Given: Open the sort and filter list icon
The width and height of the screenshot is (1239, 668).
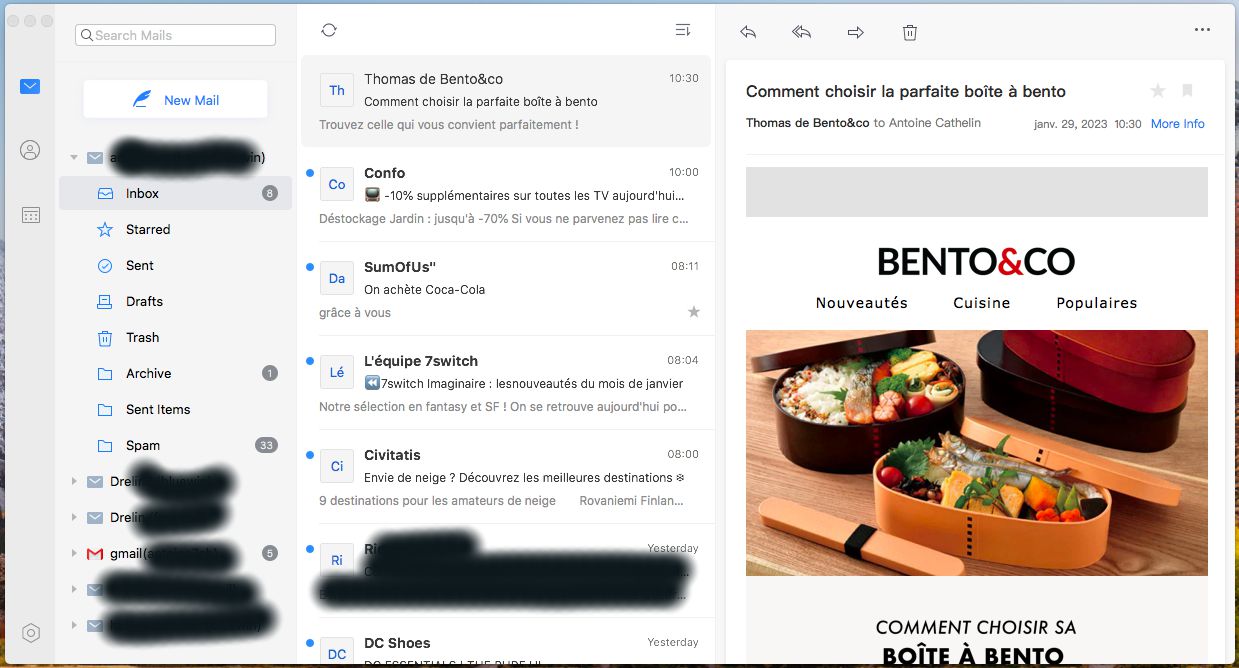Looking at the screenshot, I should point(683,30).
